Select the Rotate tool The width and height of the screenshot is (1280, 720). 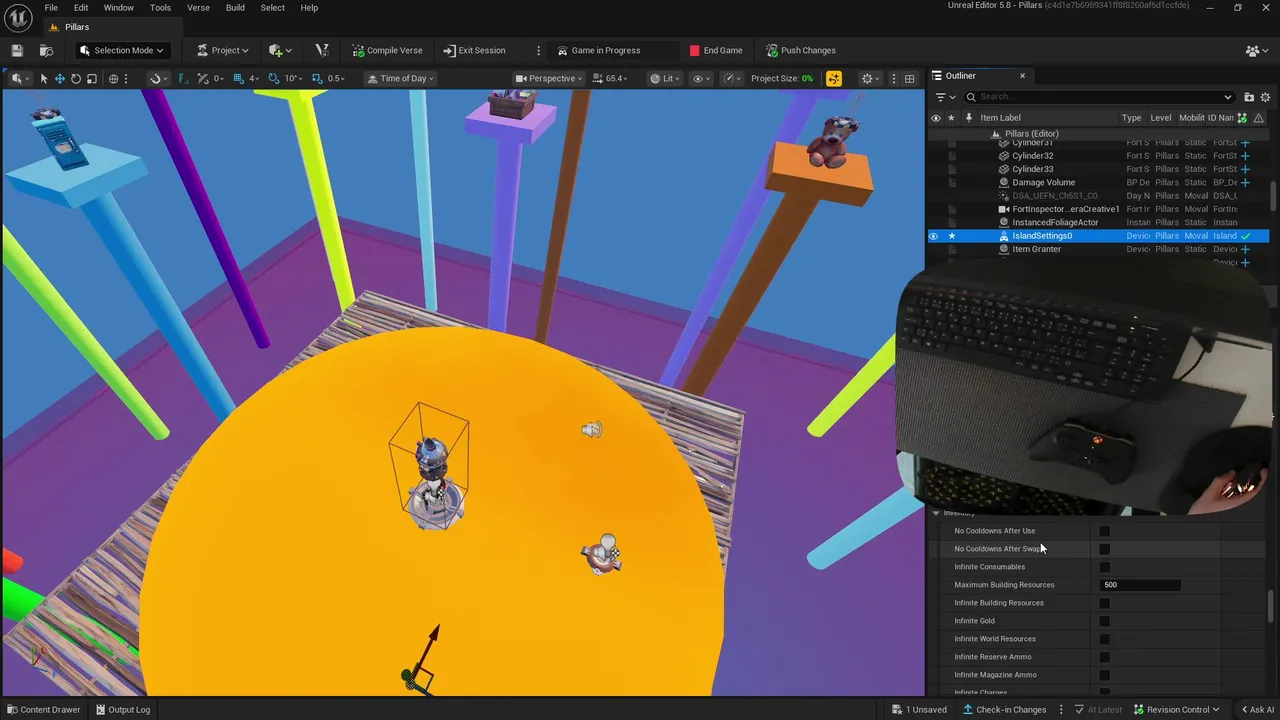point(75,78)
